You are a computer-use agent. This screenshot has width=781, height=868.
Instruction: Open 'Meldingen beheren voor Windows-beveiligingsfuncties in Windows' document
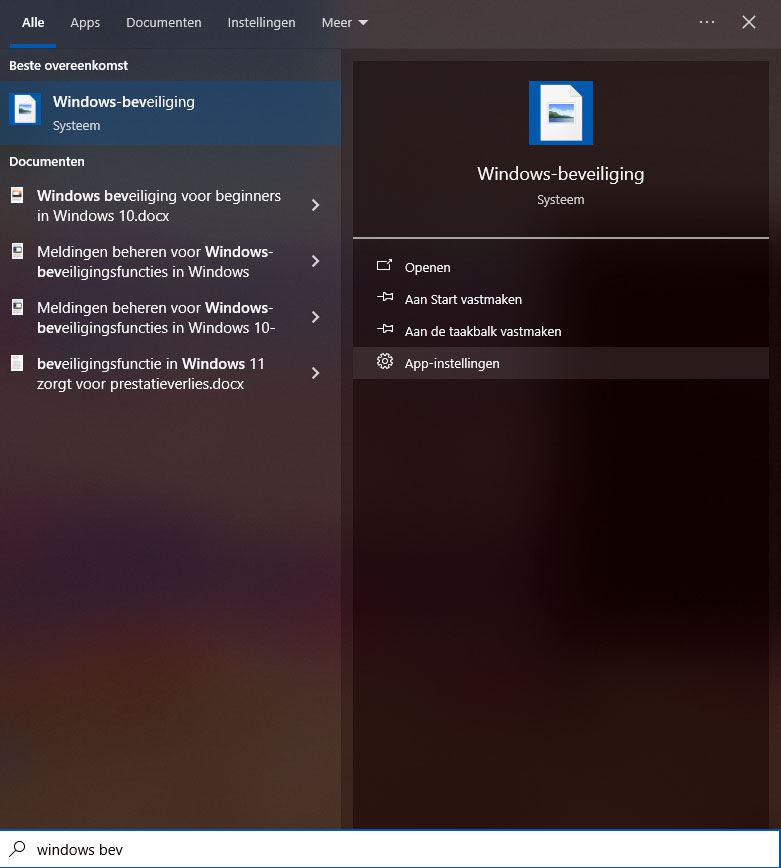pos(155,262)
